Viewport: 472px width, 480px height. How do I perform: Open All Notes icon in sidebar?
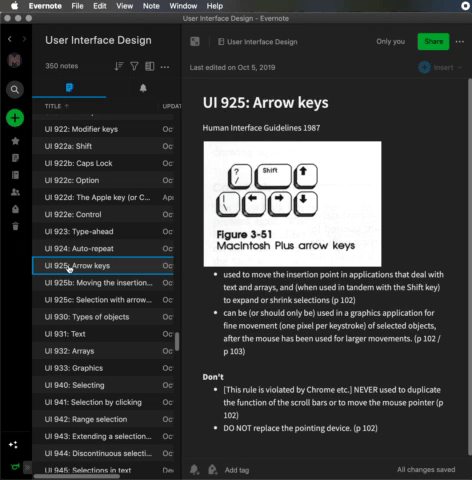tap(15, 158)
